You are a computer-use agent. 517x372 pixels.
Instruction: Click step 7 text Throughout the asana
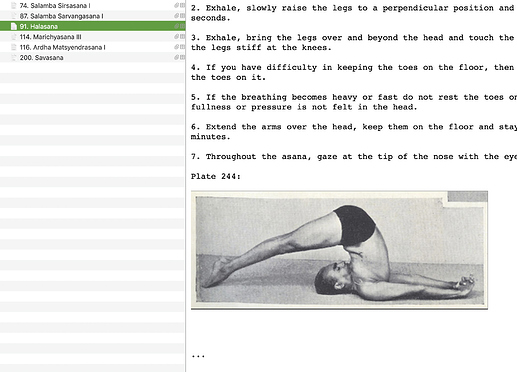click(354, 156)
